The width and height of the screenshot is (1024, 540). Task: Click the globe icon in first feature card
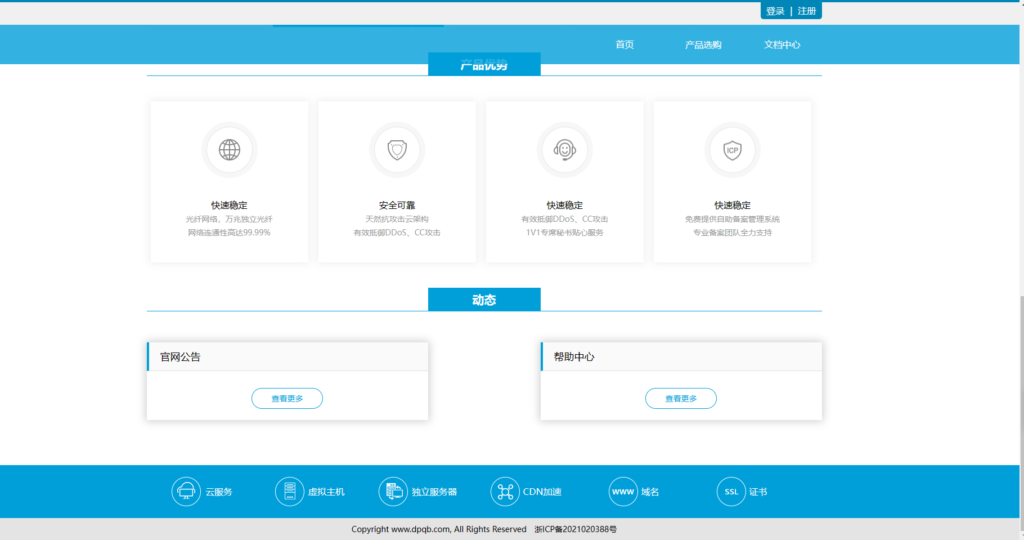tap(229, 150)
